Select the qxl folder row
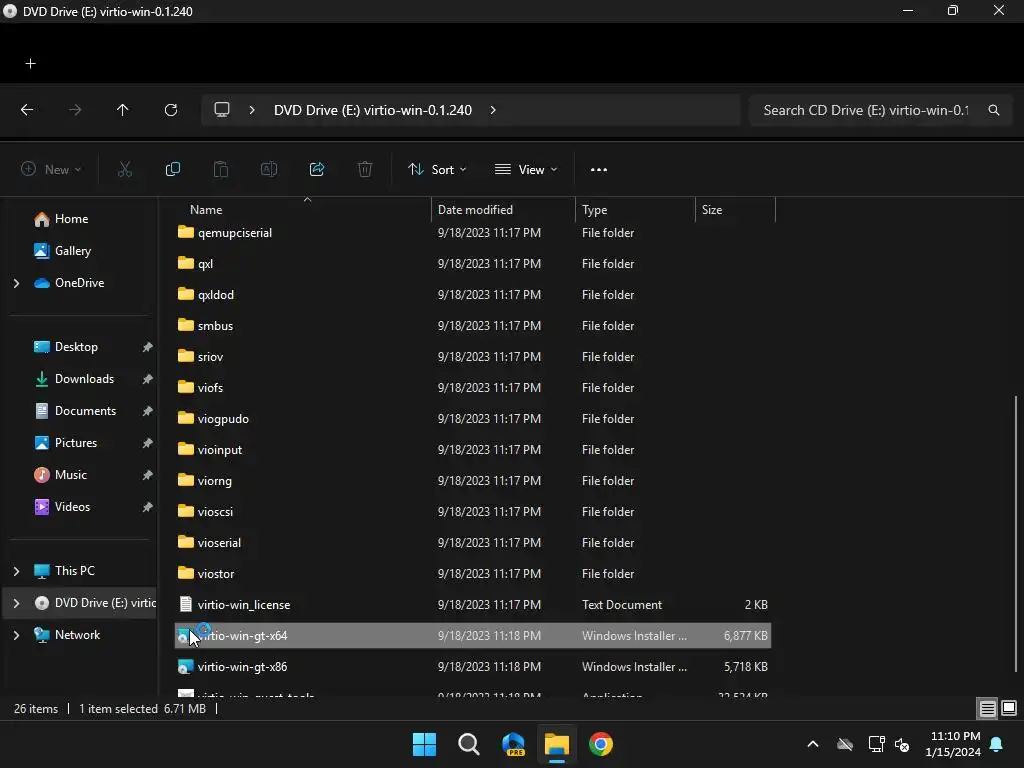 click(473, 264)
